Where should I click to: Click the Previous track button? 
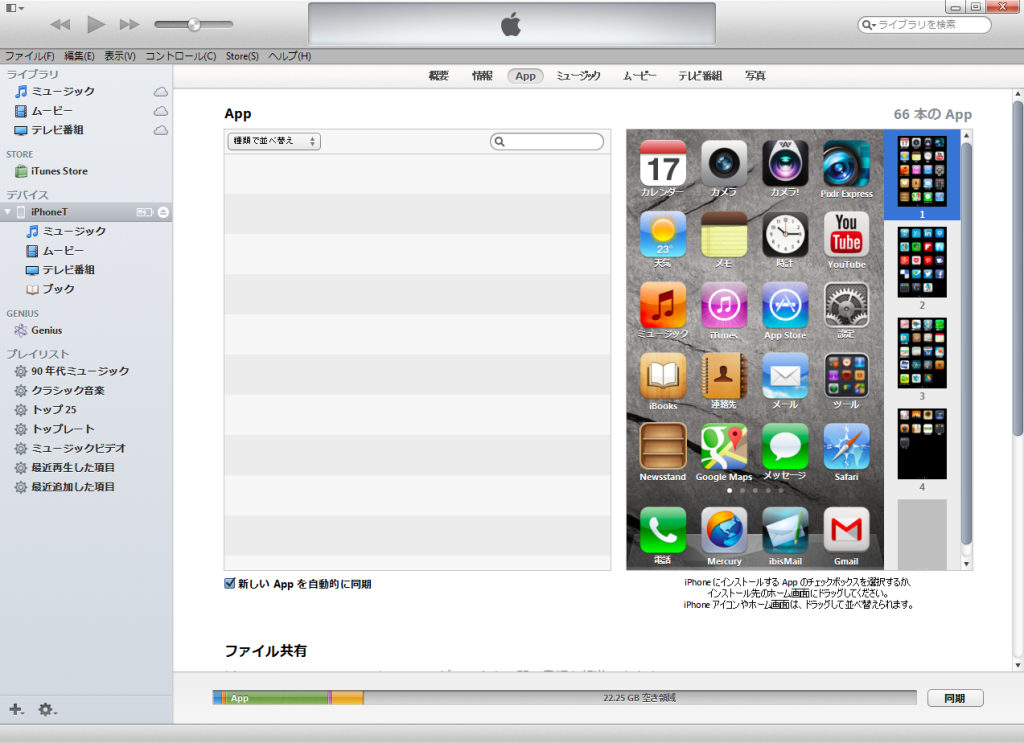click(x=60, y=25)
